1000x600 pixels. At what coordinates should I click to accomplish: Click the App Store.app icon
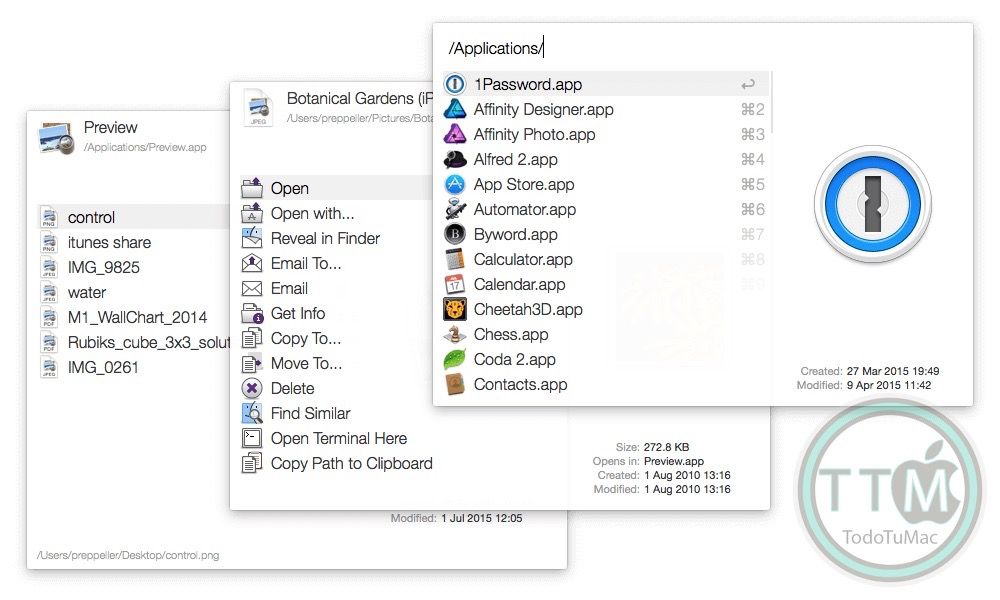point(455,184)
